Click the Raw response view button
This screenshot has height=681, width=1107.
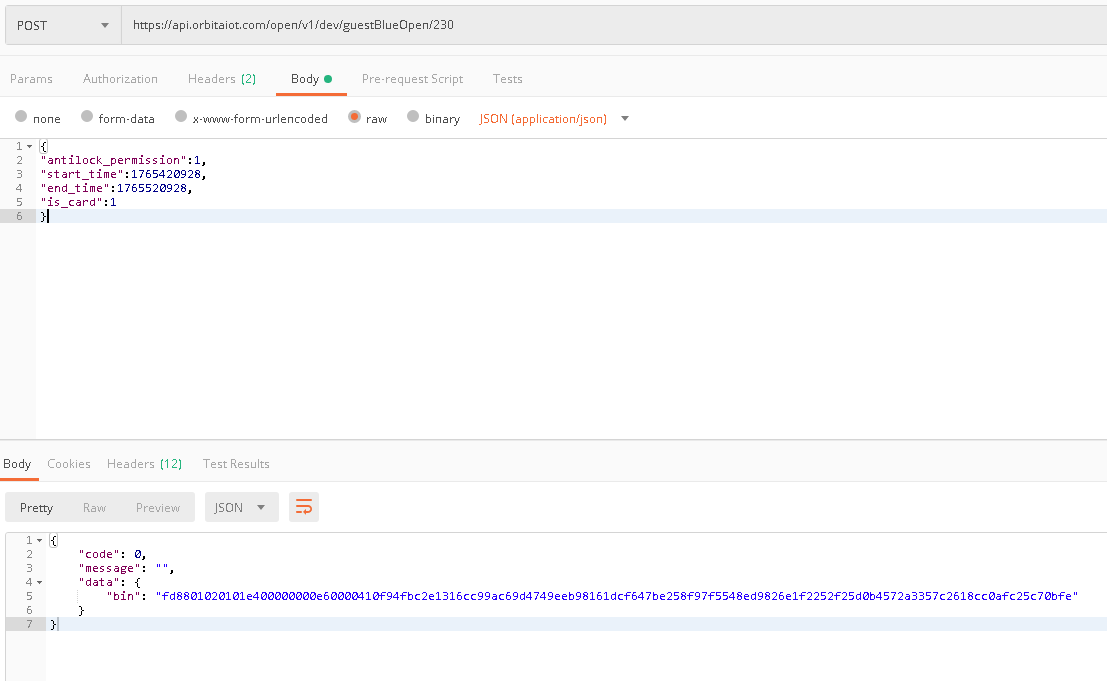[x=94, y=508]
